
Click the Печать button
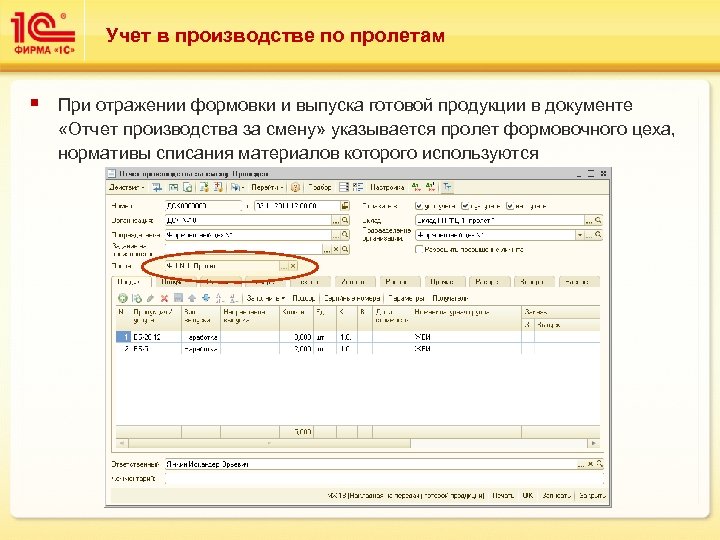(503, 496)
